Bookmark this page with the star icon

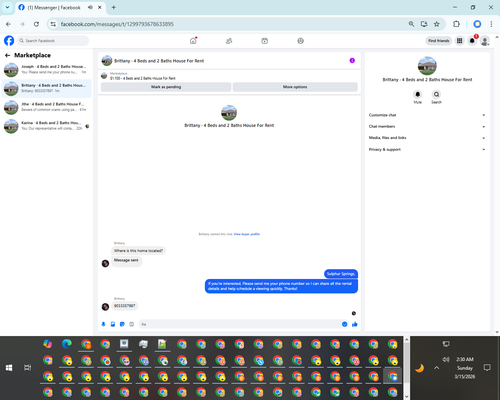(x=437, y=24)
